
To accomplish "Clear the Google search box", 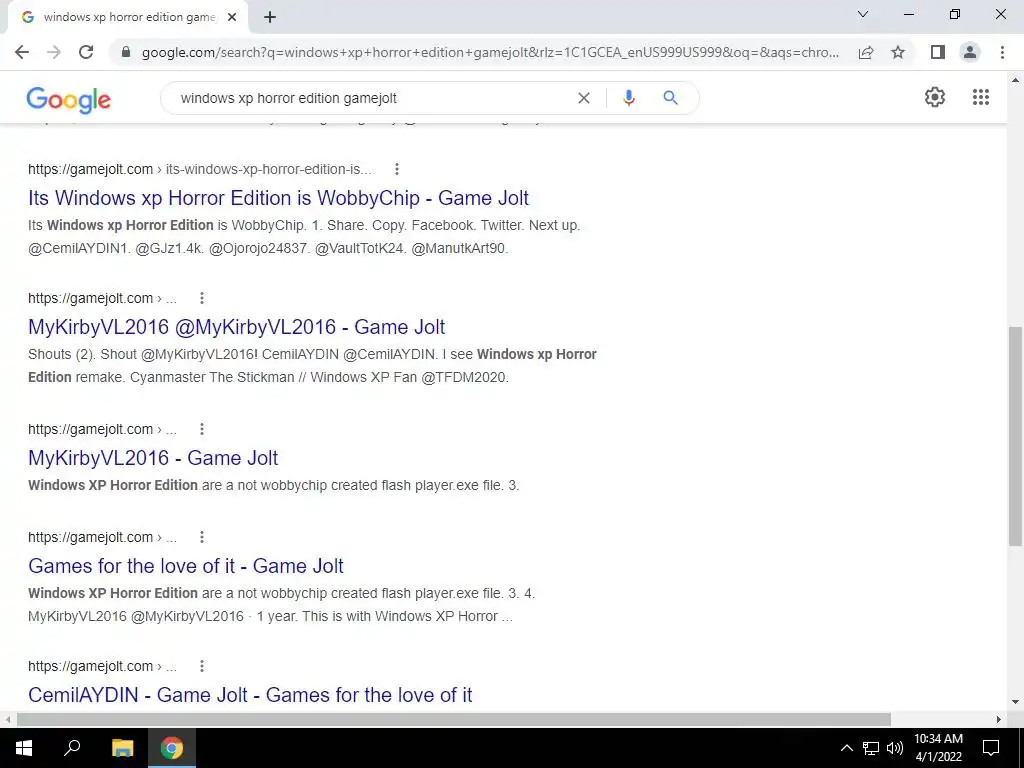I will tap(584, 98).
